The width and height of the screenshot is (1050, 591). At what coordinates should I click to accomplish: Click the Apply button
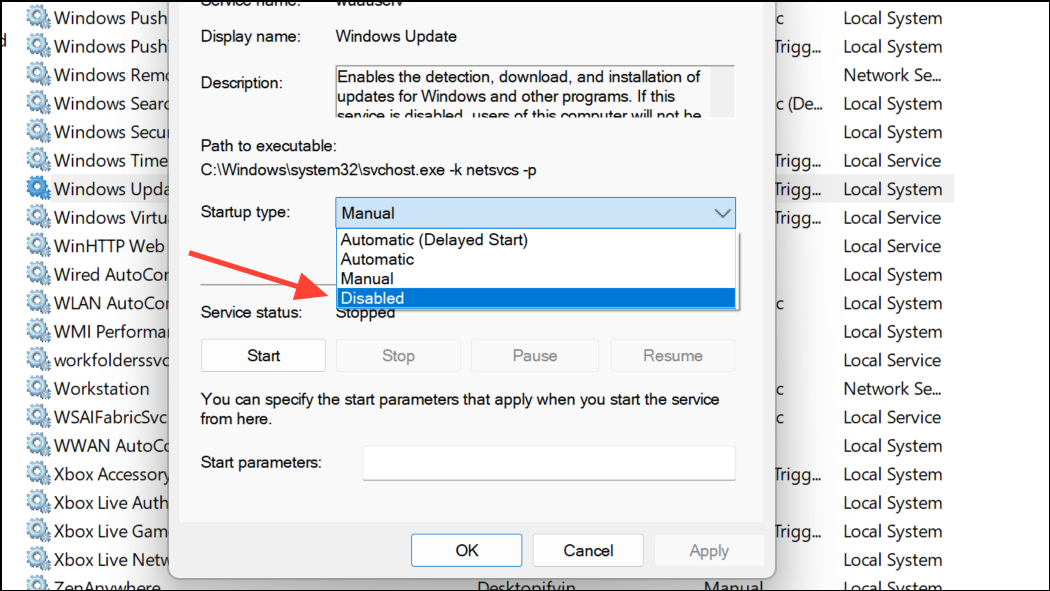point(709,550)
